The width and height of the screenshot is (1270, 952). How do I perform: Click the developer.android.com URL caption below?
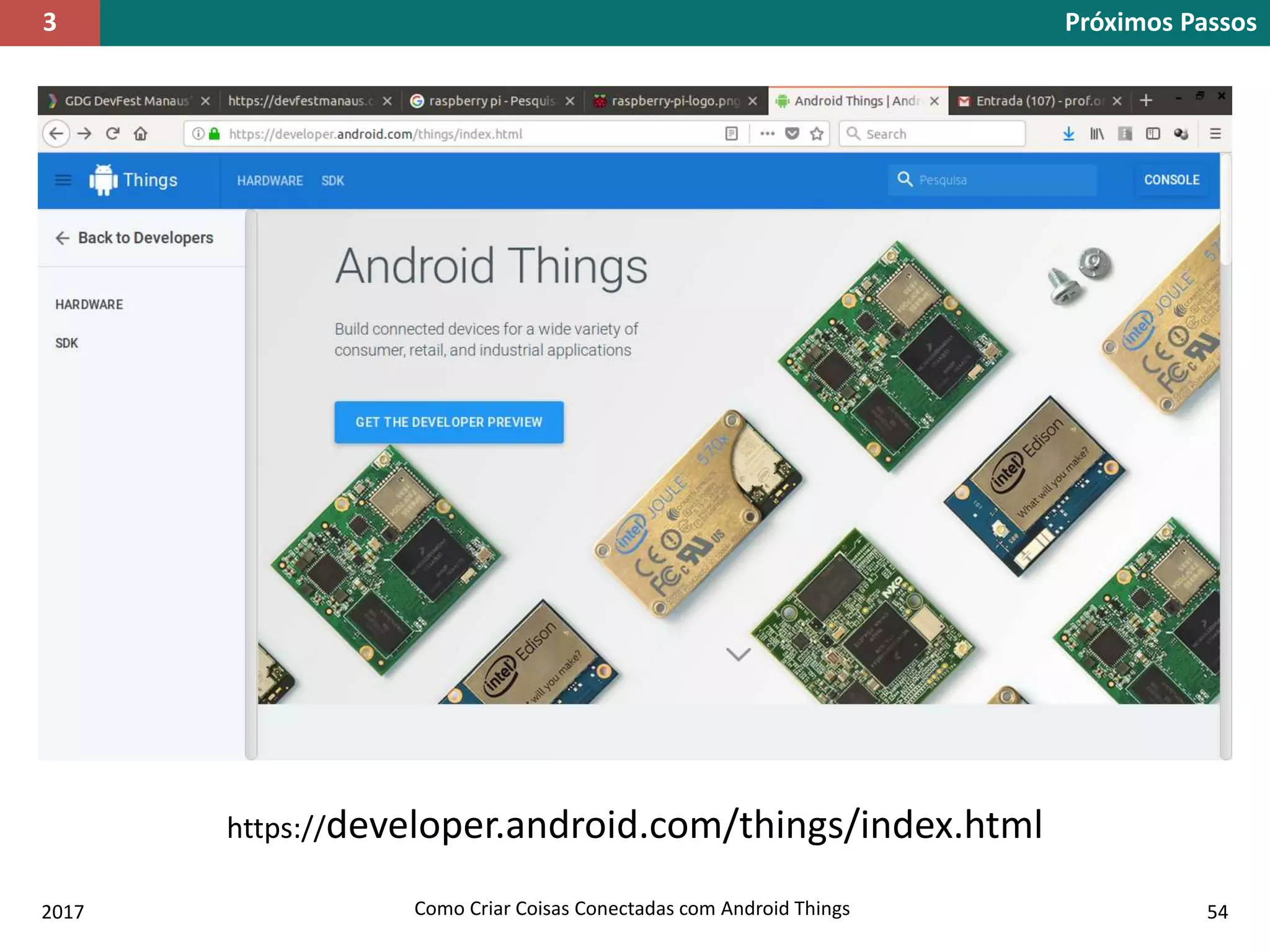point(635,825)
